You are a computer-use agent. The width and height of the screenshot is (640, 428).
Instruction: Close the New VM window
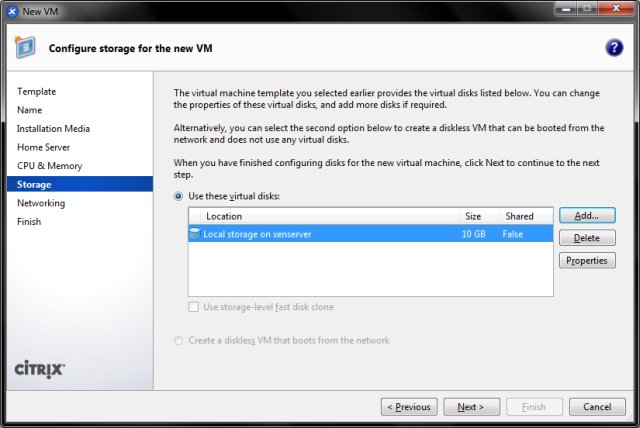tap(616, 9)
